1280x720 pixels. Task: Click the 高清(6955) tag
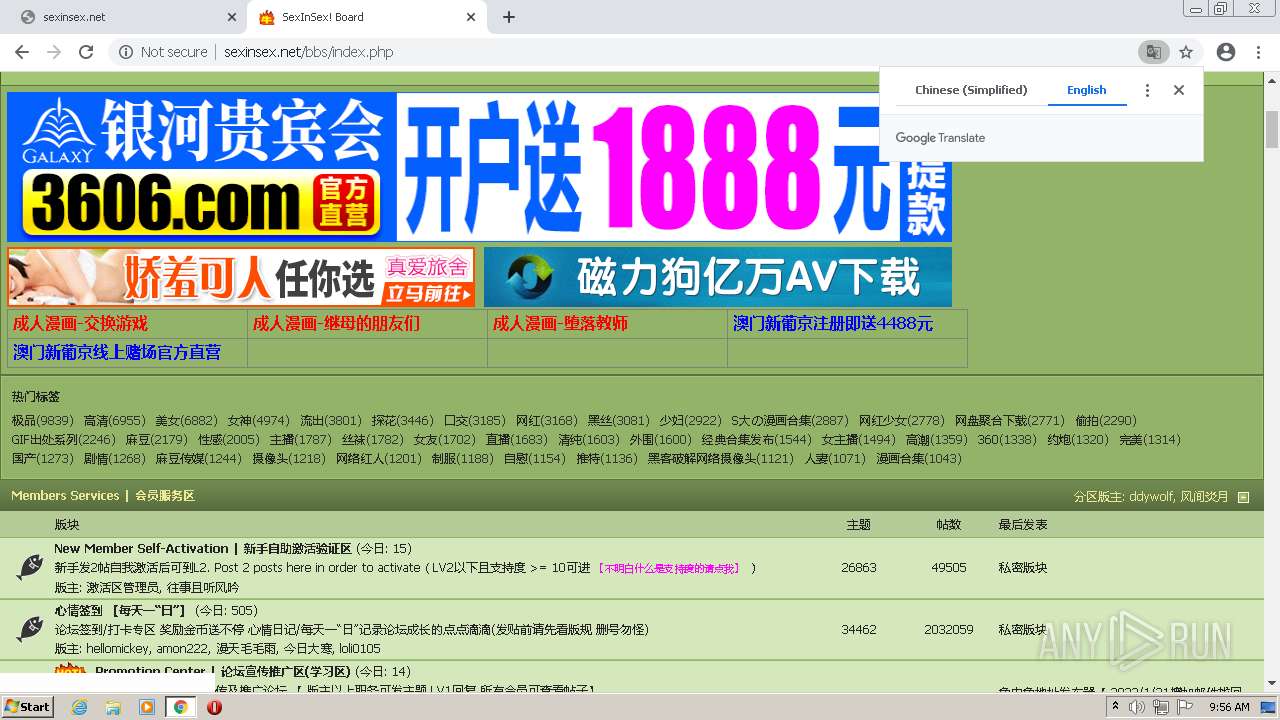pyautogui.click(x=114, y=421)
